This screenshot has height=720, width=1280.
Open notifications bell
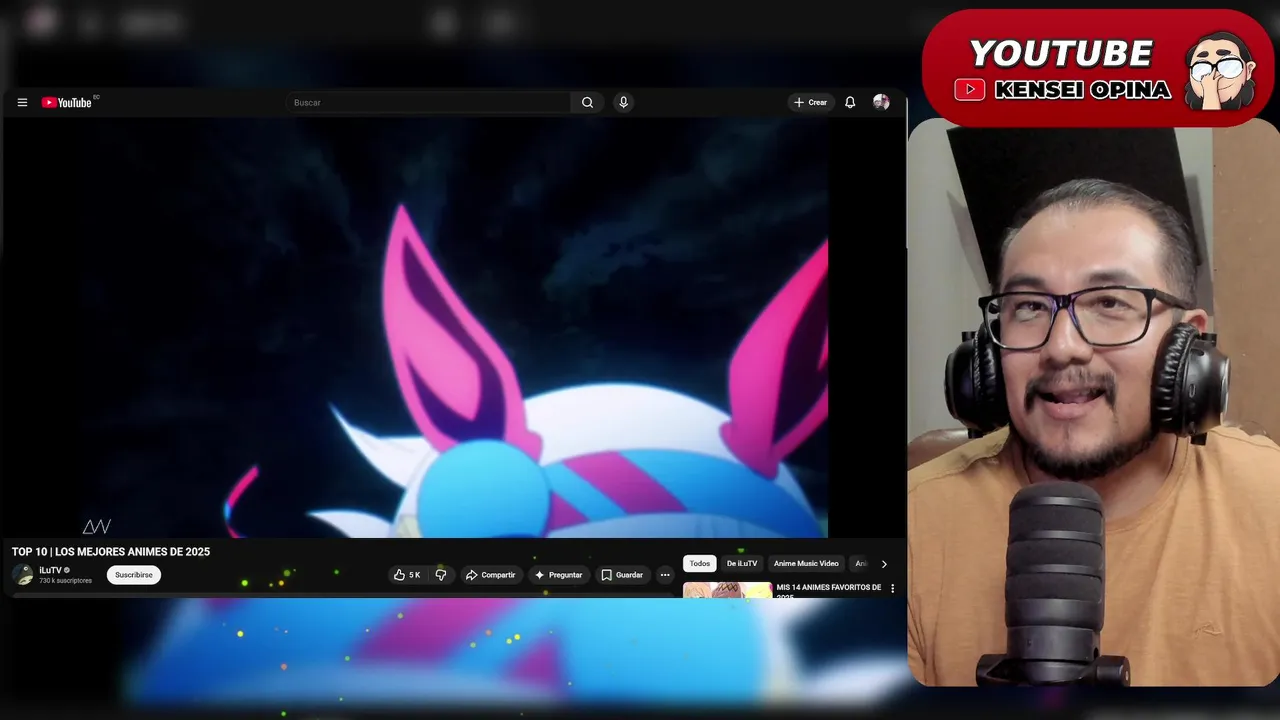(850, 102)
